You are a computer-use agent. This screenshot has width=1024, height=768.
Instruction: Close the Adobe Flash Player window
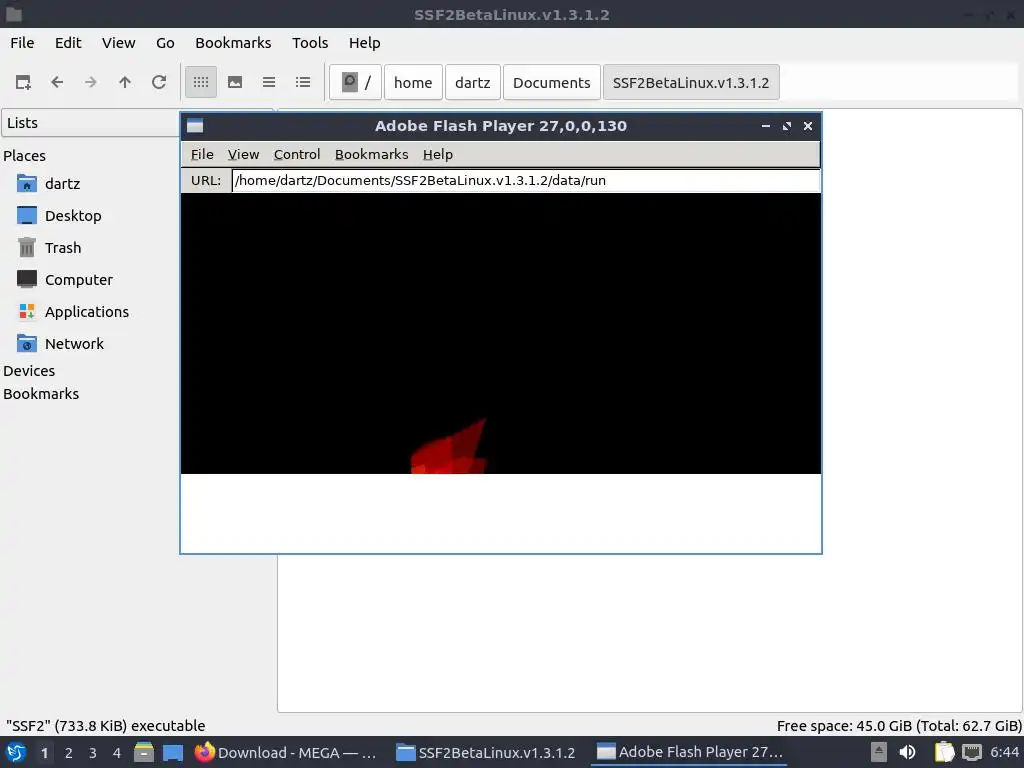(808, 126)
